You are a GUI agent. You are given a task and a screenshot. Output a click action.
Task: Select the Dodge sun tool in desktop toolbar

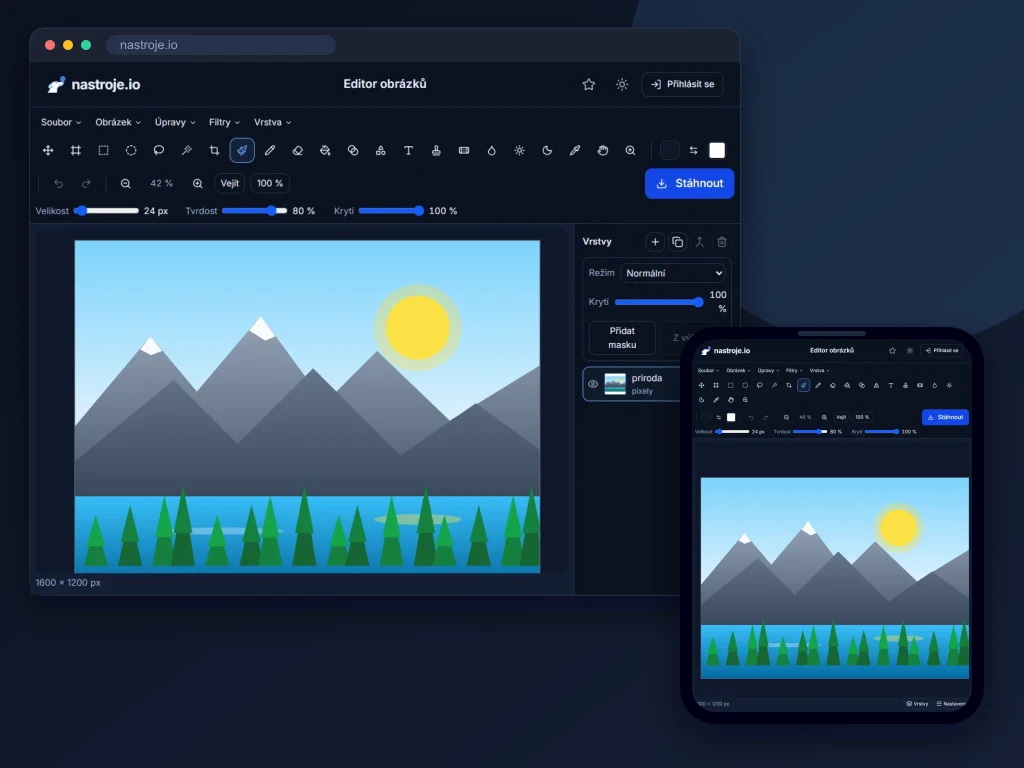[520, 150]
